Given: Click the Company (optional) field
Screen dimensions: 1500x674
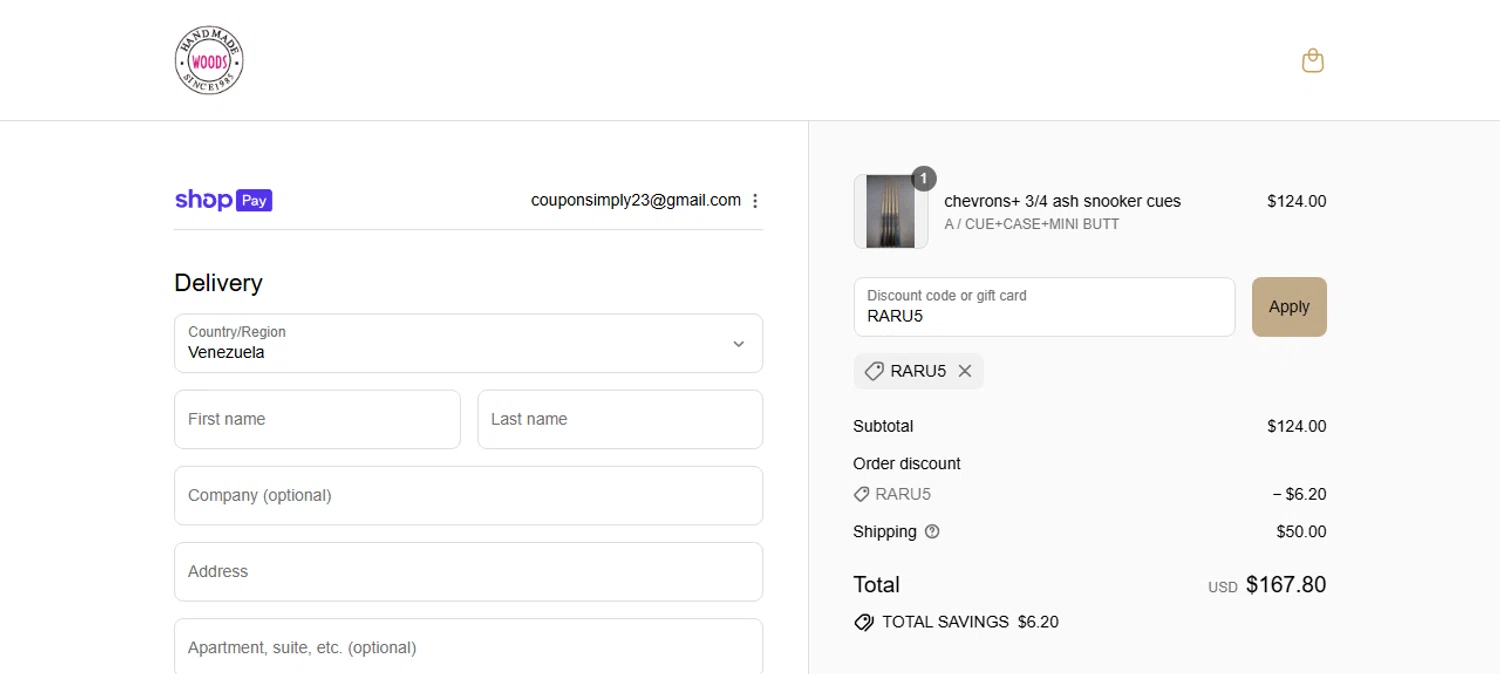Looking at the screenshot, I should (468, 495).
